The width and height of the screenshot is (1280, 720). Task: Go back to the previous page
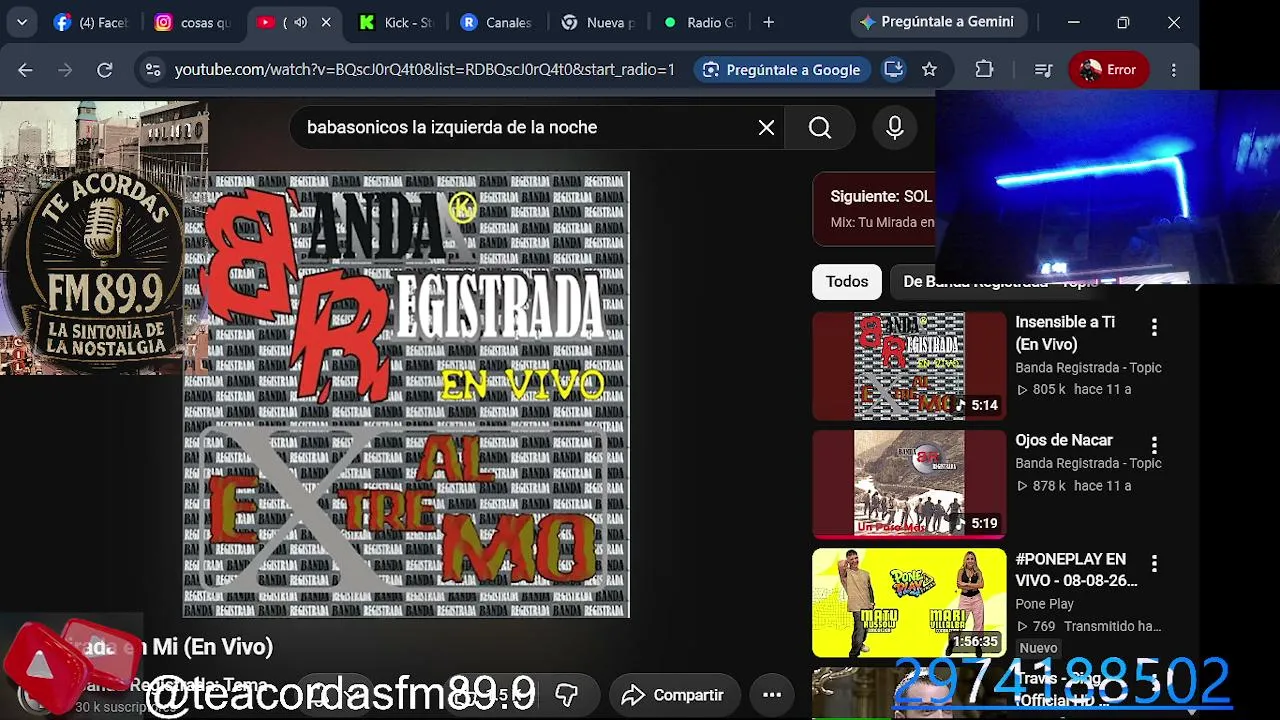[25, 70]
